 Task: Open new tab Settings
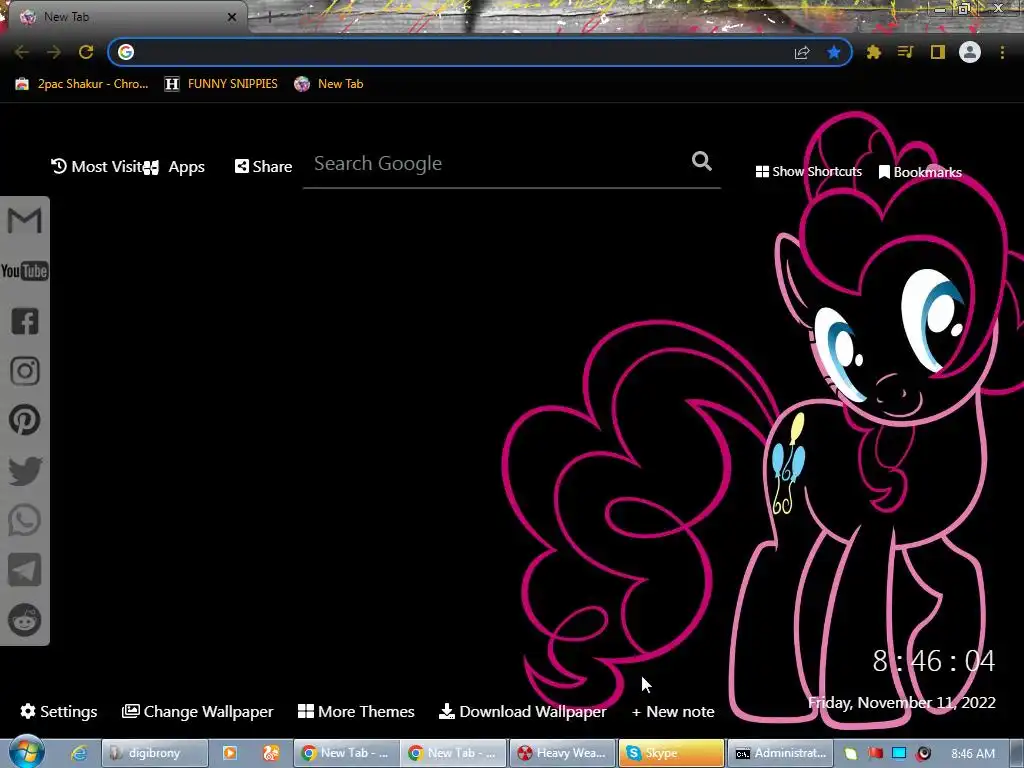click(59, 711)
